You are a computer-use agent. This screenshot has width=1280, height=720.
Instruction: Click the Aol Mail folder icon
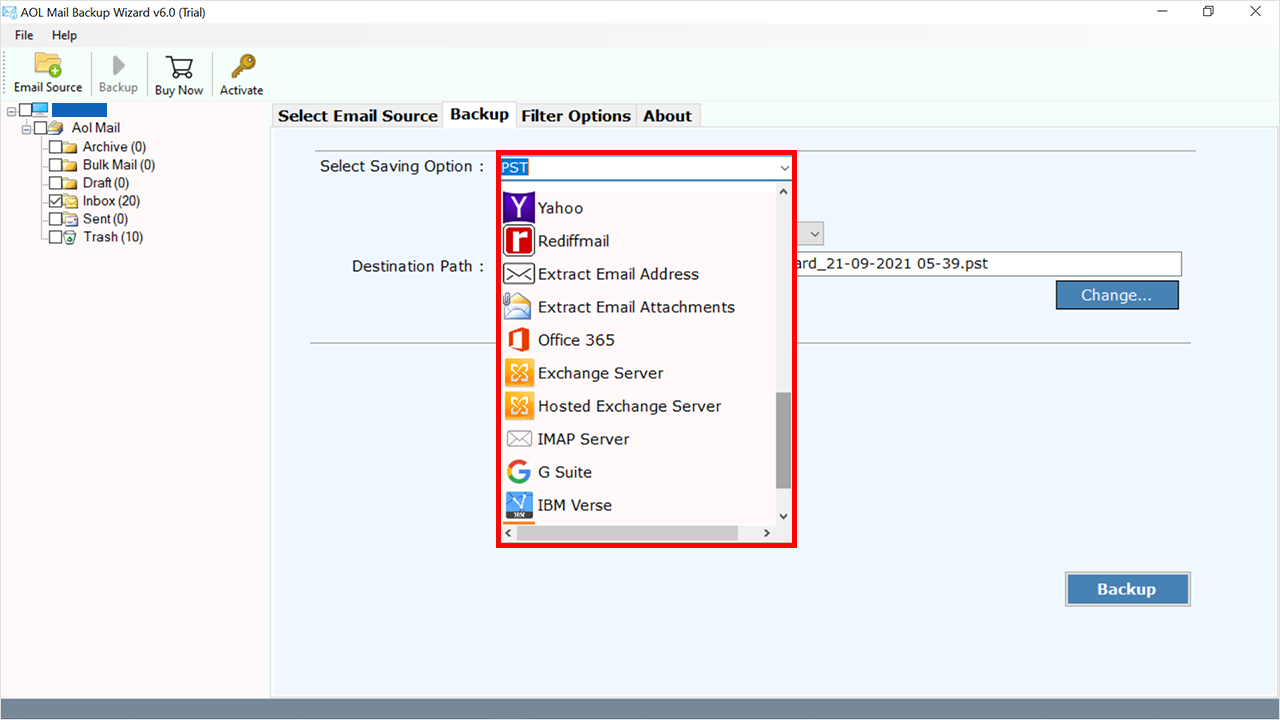[55, 128]
